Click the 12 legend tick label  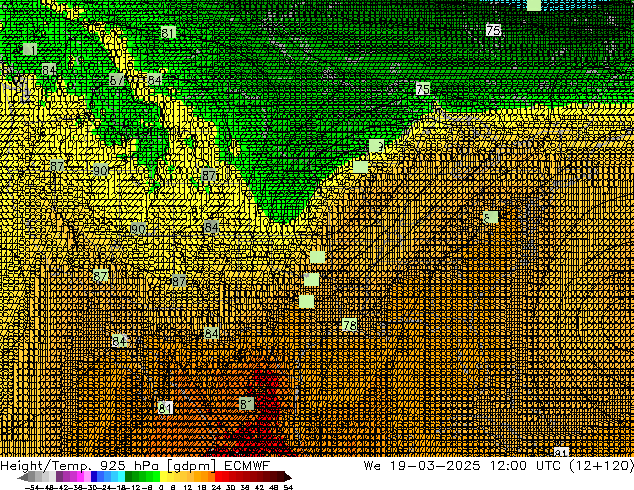click(188, 487)
